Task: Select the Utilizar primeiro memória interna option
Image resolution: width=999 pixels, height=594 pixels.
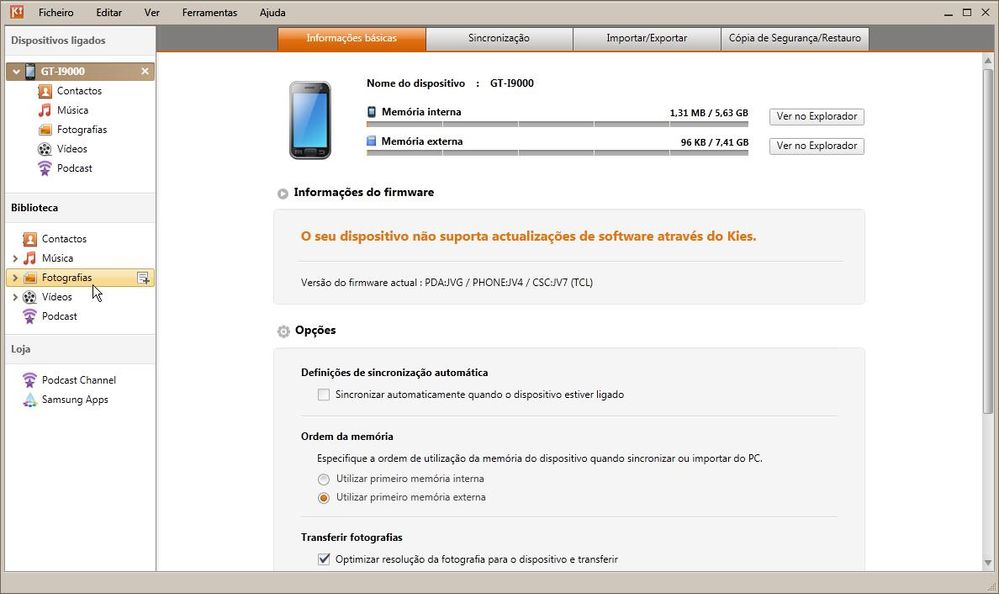Action: click(x=323, y=479)
